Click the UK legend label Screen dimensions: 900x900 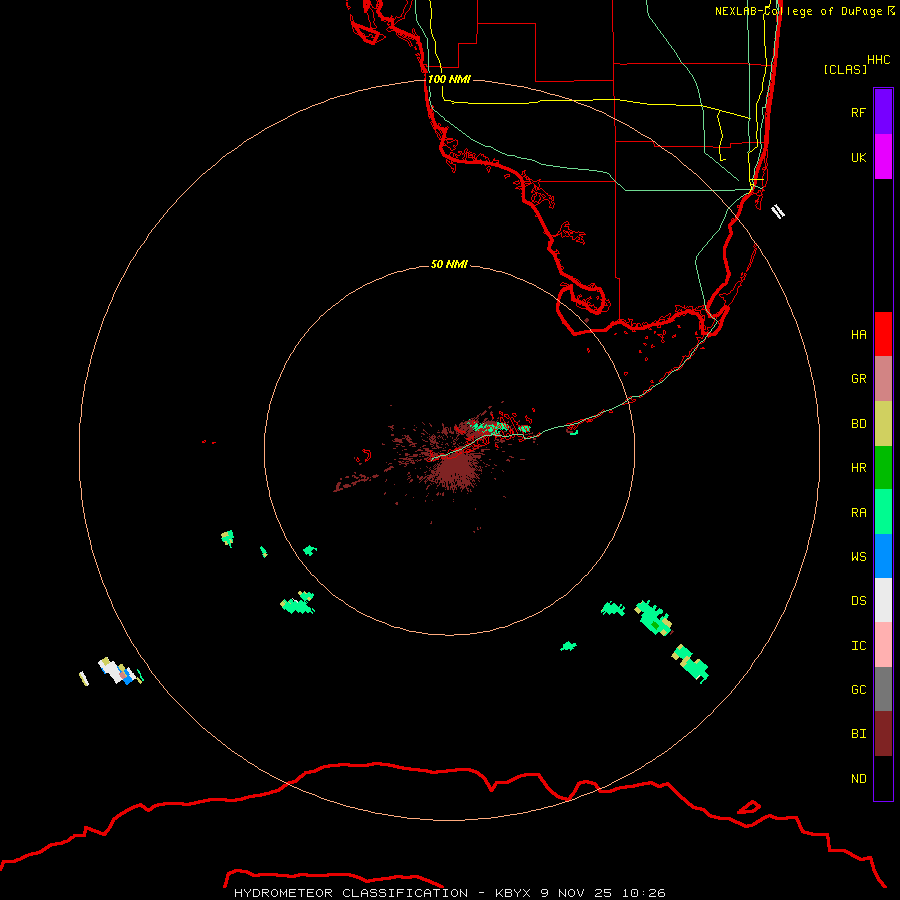point(858,157)
